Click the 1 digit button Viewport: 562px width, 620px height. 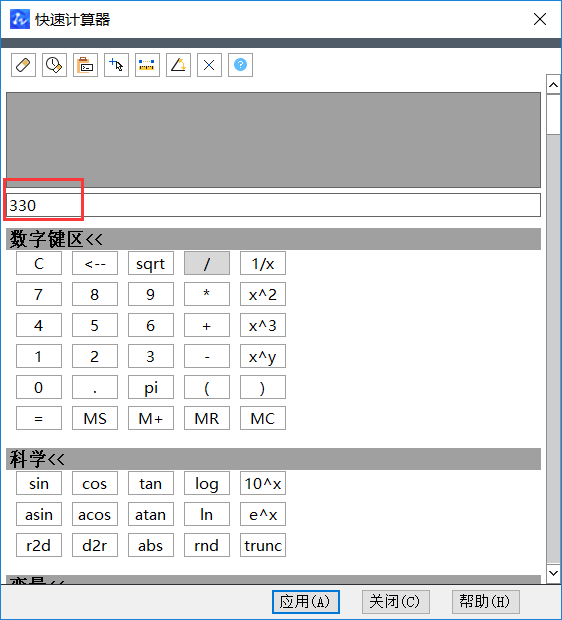[39, 356]
